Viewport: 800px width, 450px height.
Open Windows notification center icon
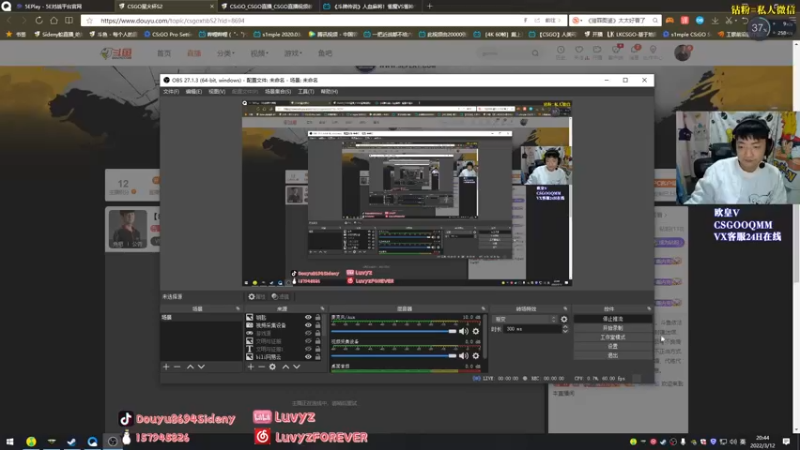click(x=786, y=441)
